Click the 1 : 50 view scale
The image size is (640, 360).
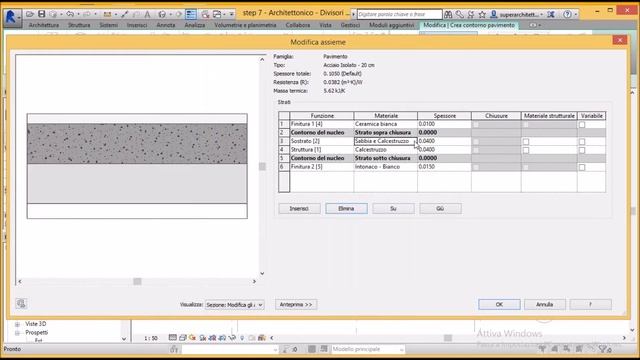point(151,338)
